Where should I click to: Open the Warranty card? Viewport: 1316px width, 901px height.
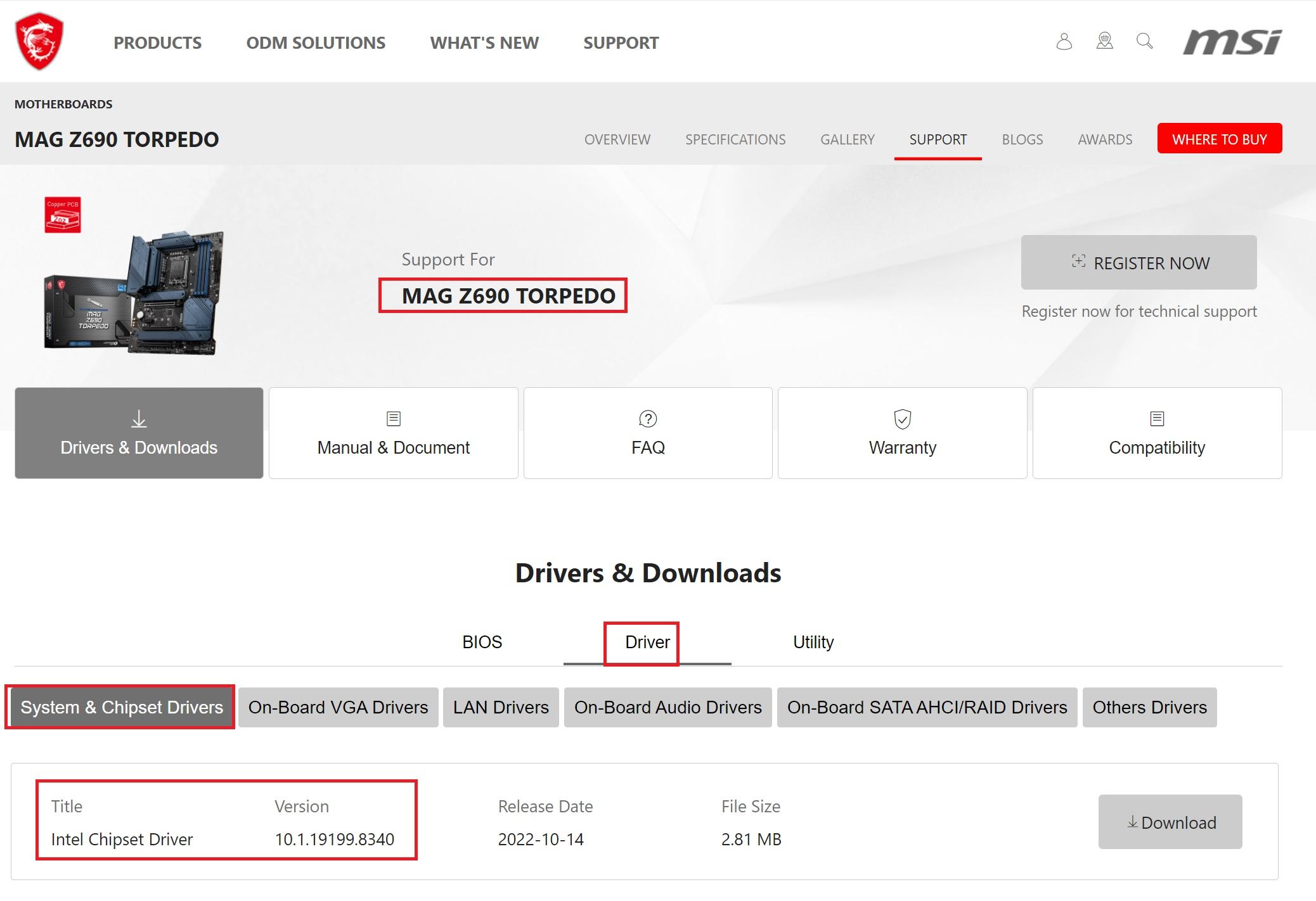(903, 433)
